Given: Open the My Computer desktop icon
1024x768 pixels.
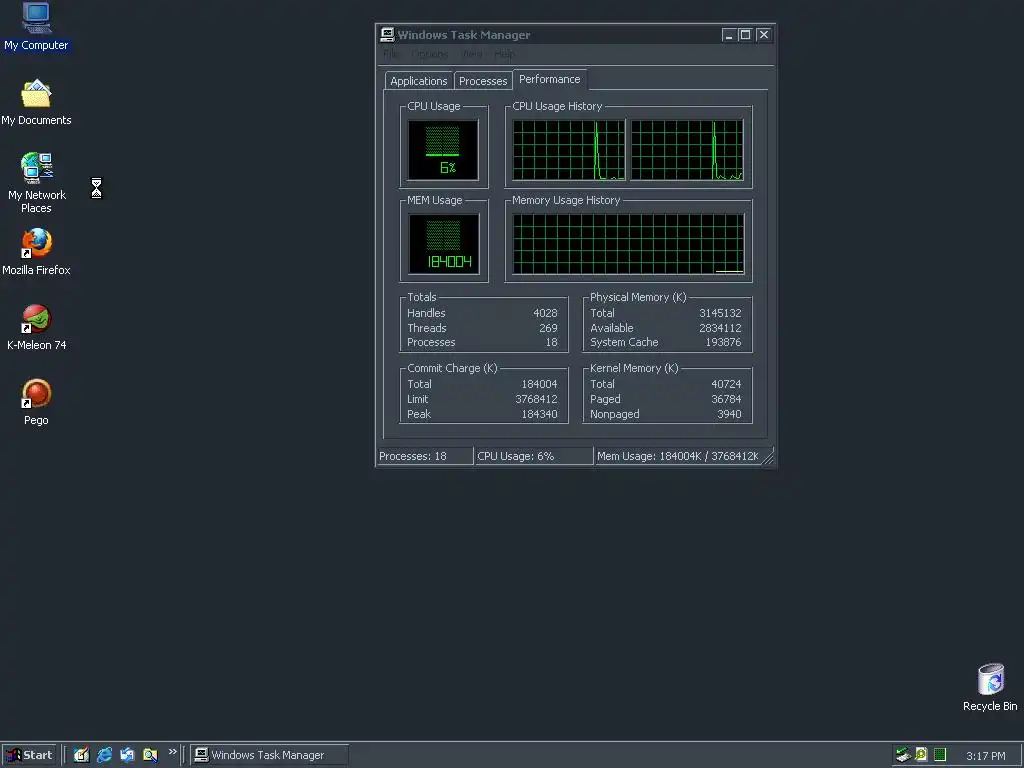Looking at the screenshot, I should pyautogui.click(x=36, y=26).
